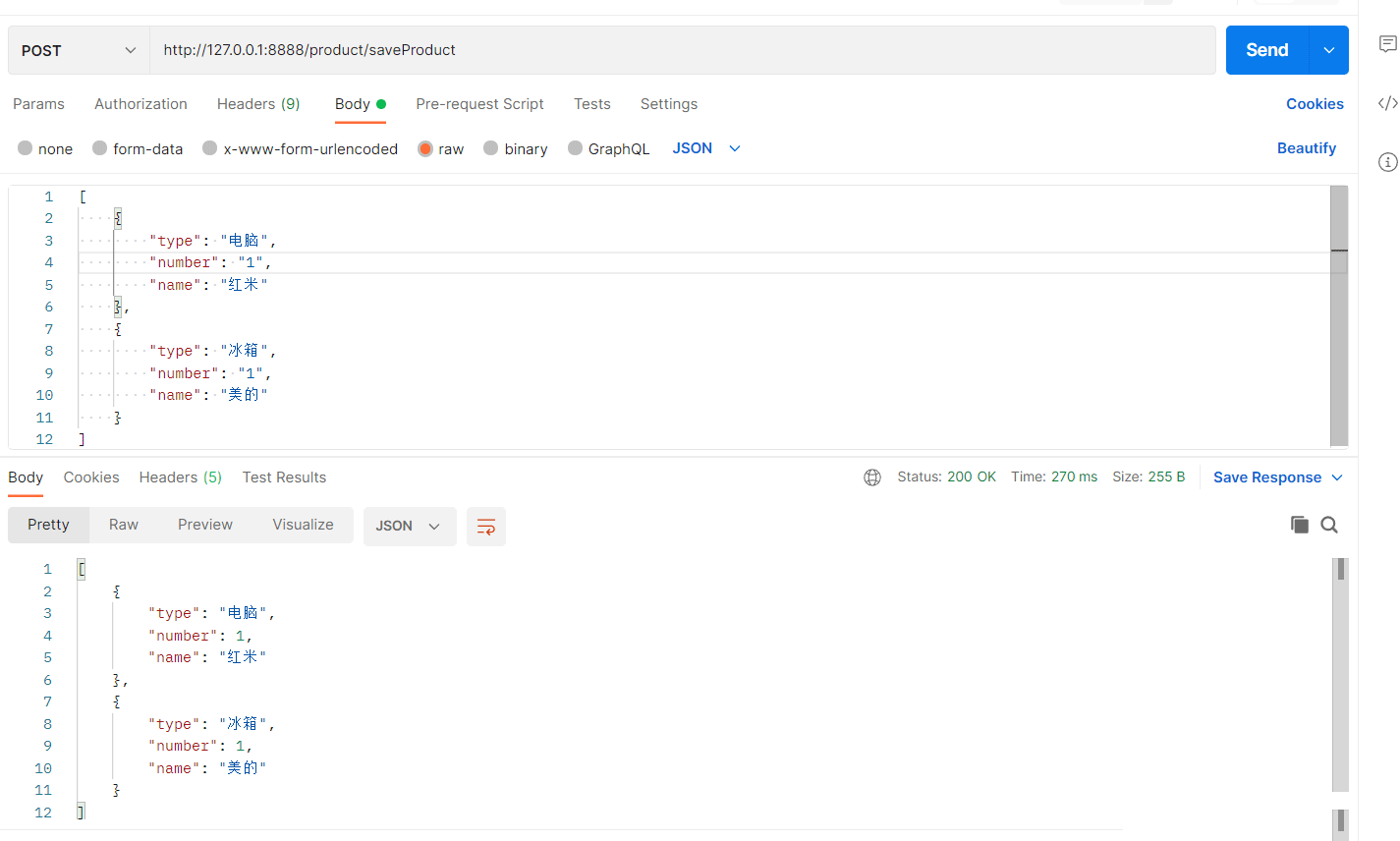The height and width of the screenshot is (841, 1400).
Task: Click the Send button
Action: tap(1267, 50)
